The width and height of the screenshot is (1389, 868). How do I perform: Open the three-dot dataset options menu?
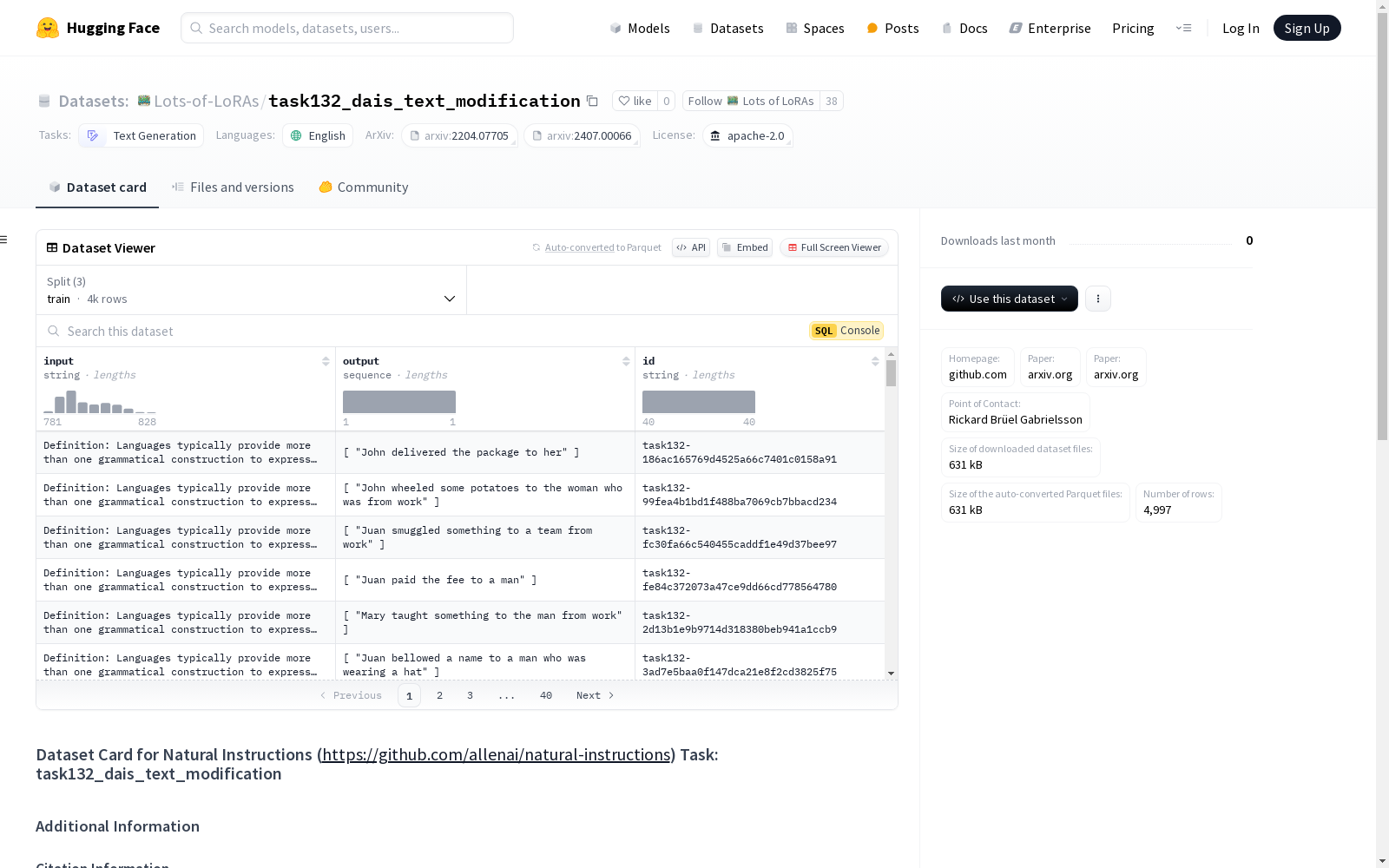(x=1098, y=299)
